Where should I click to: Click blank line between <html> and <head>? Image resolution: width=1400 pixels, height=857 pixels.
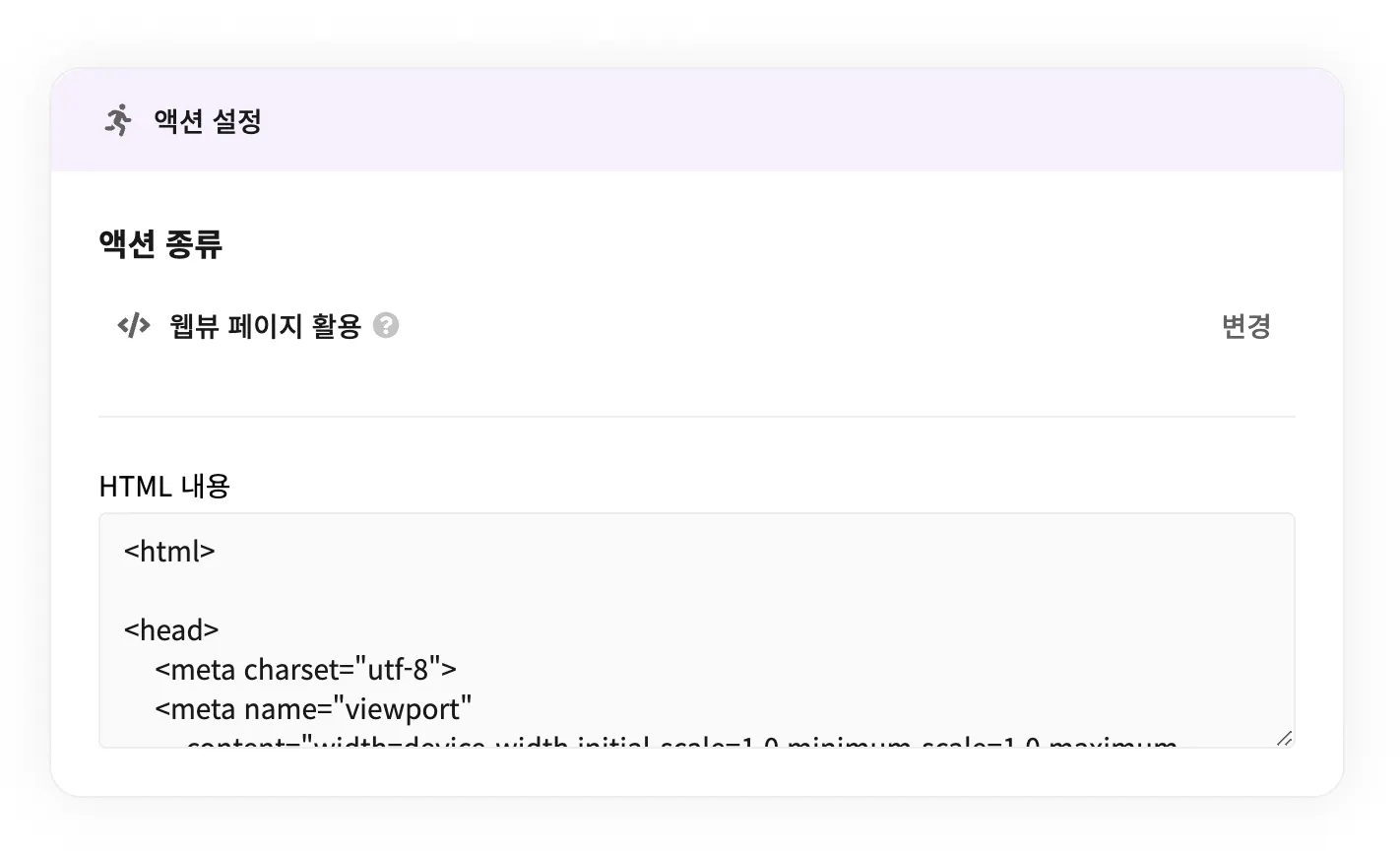(x=394, y=591)
